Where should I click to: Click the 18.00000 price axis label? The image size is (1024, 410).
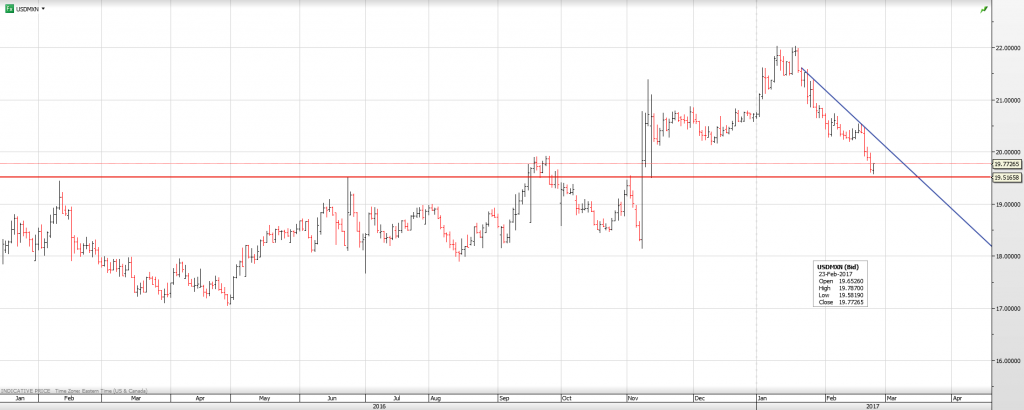(1006, 256)
